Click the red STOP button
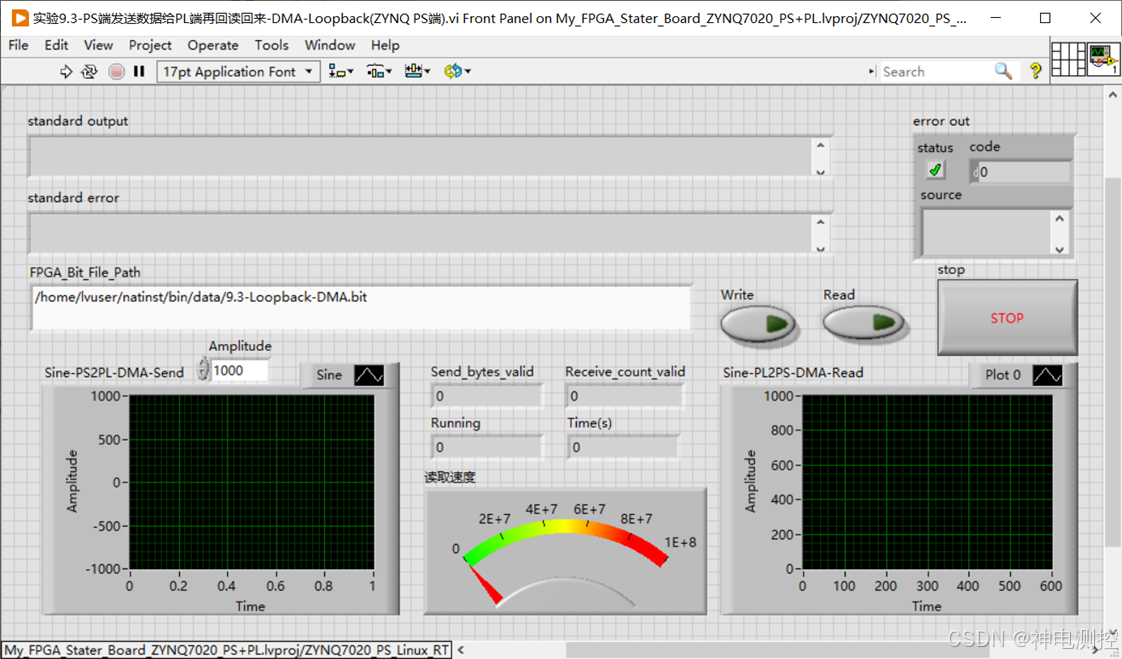Viewport: 1122px width, 659px height. tap(1007, 318)
